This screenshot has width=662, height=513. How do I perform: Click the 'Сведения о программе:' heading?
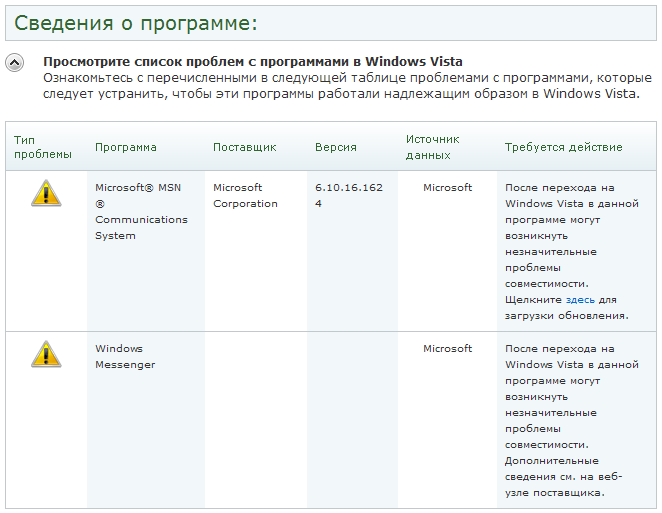pos(136,23)
